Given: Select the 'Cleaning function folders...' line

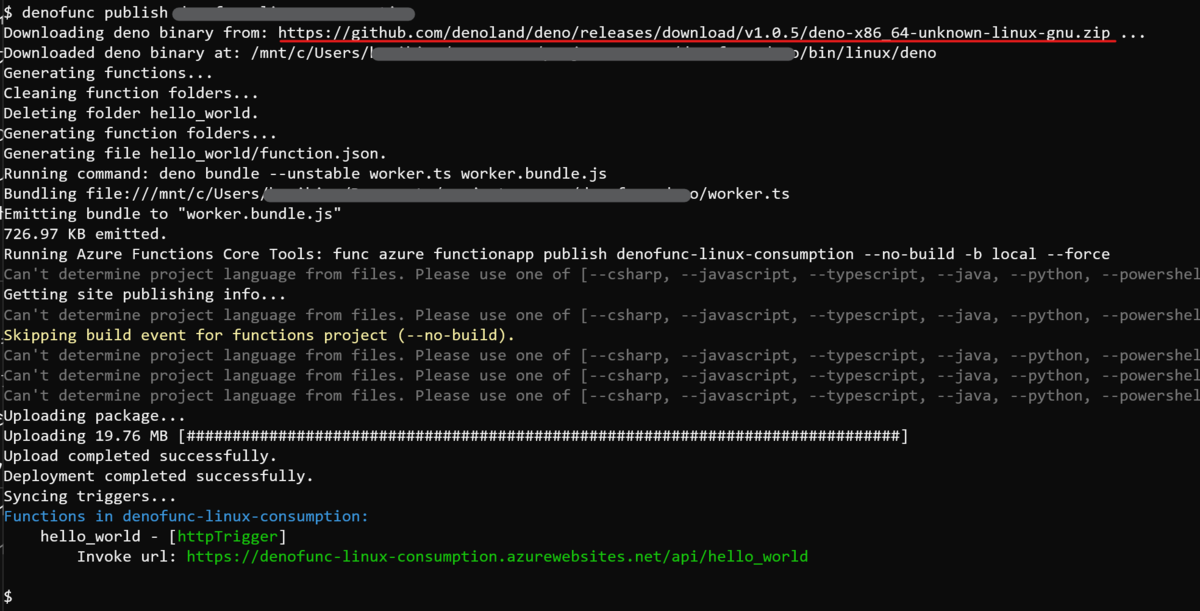Looking at the screenshot, I should click(131, 93).
